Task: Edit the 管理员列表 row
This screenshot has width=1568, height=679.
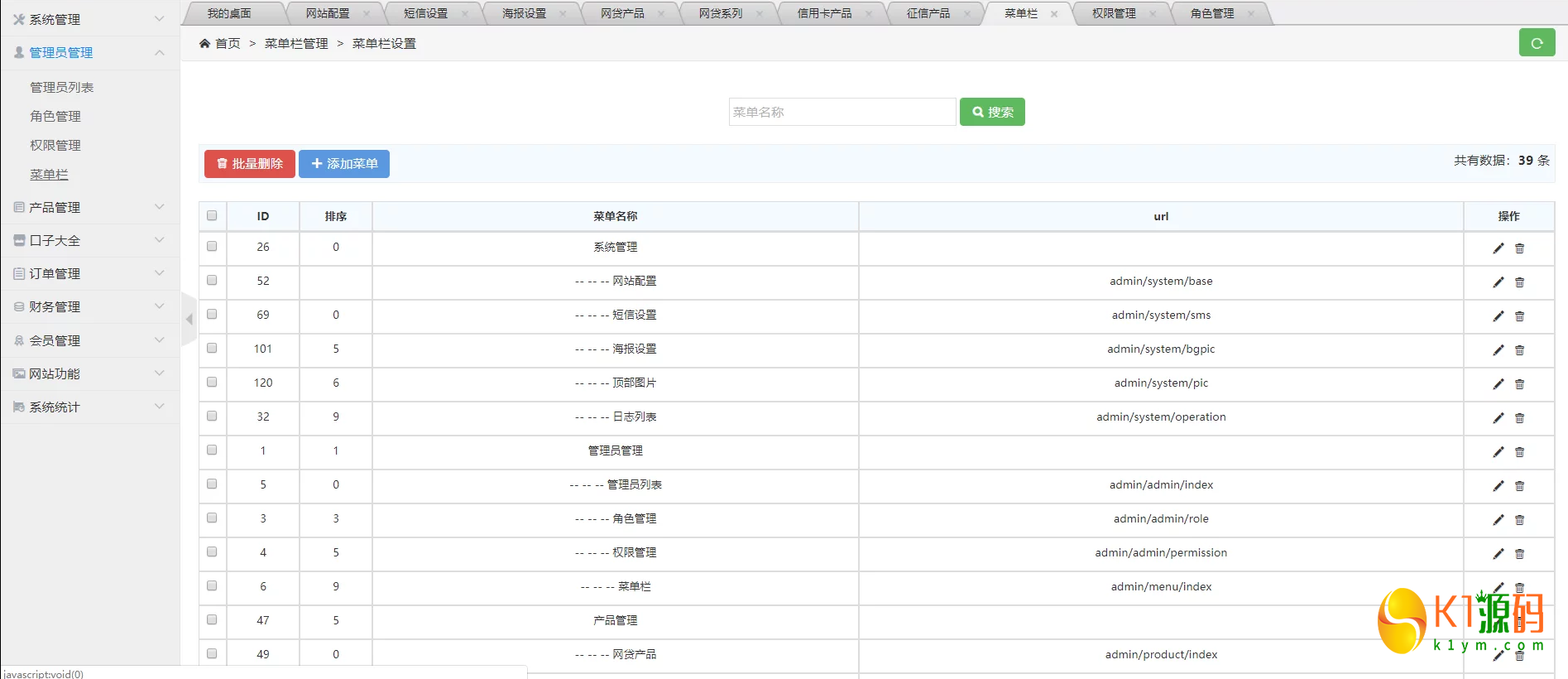Action: point(1498,486)
